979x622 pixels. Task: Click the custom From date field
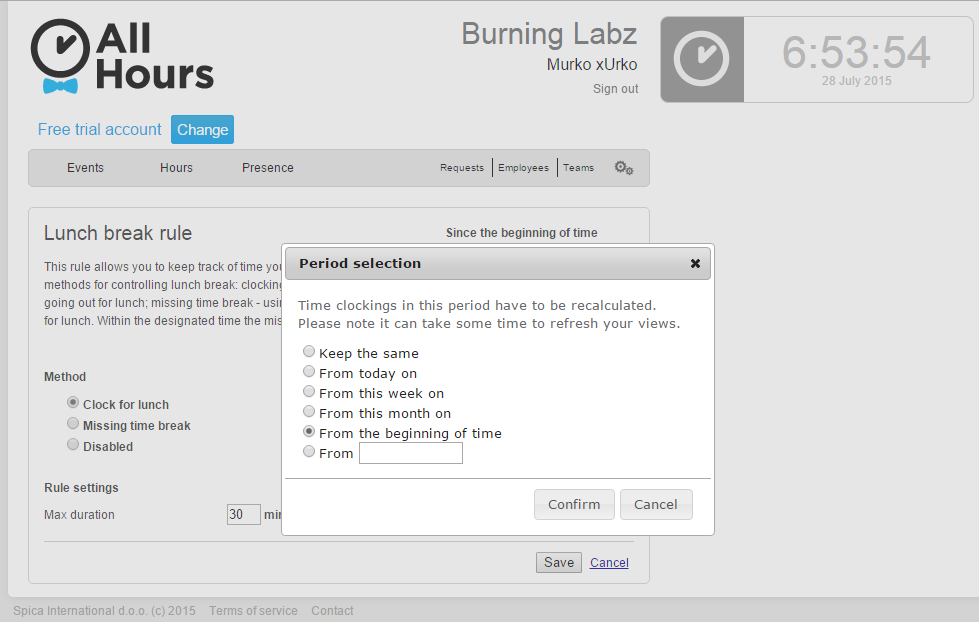[411, 454]
